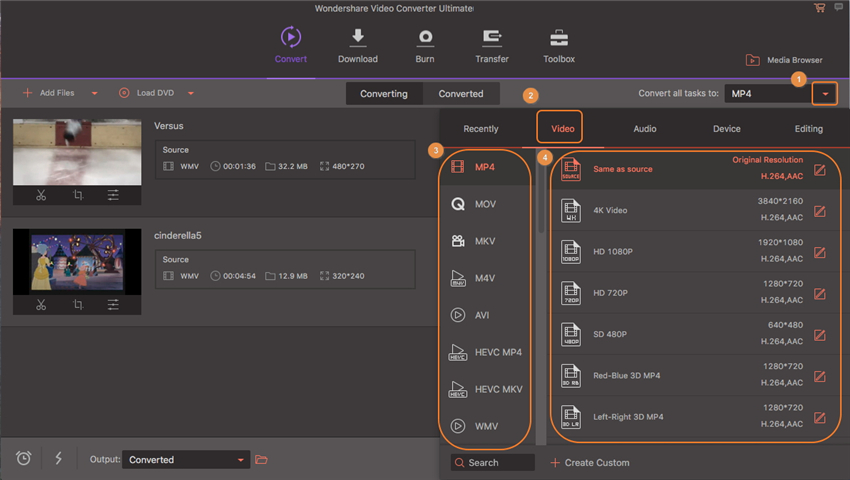The height and width of the screenshot is (480, 850).
Task: Click the feedback chat icon
Action: coord(838,7)
